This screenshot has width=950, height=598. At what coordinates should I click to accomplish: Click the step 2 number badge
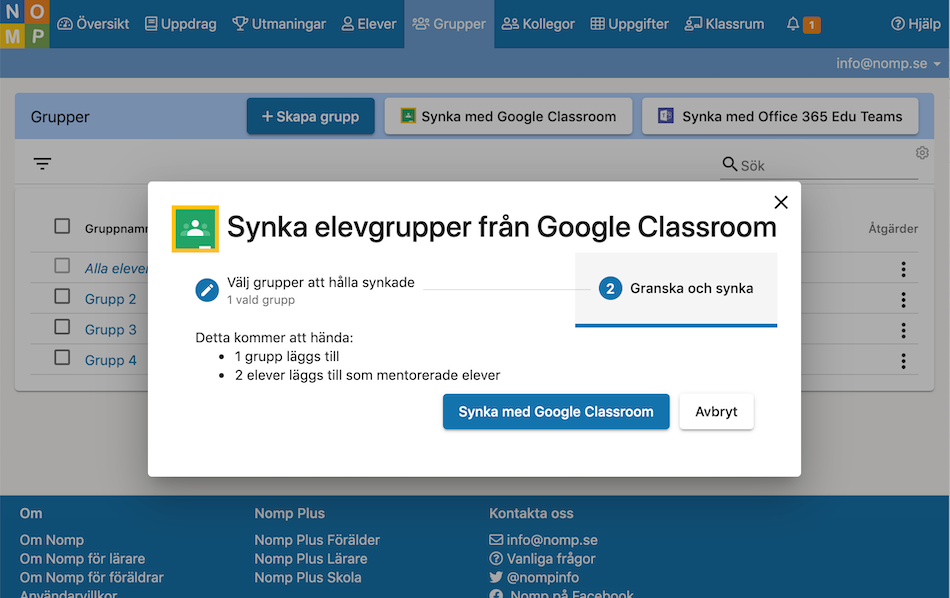coord(610,288)
